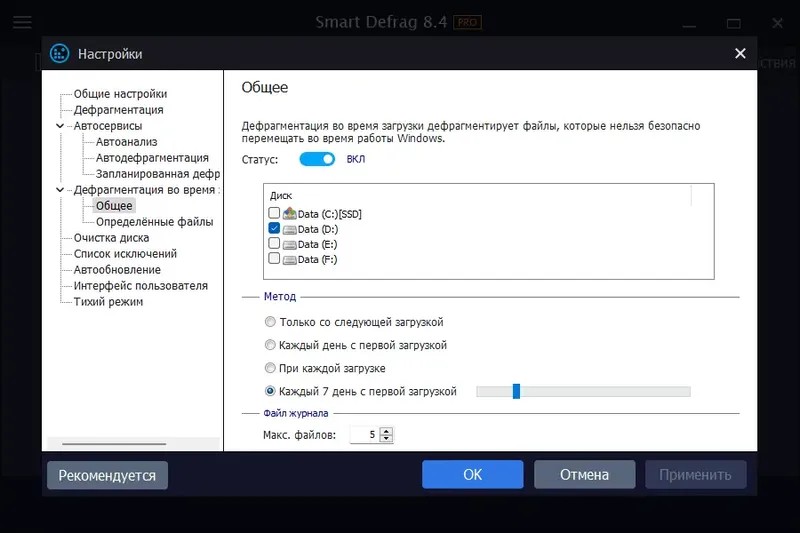Open Интерфейс пользователя settings
This screenshot has height=533, width=800.
[140, 286]
